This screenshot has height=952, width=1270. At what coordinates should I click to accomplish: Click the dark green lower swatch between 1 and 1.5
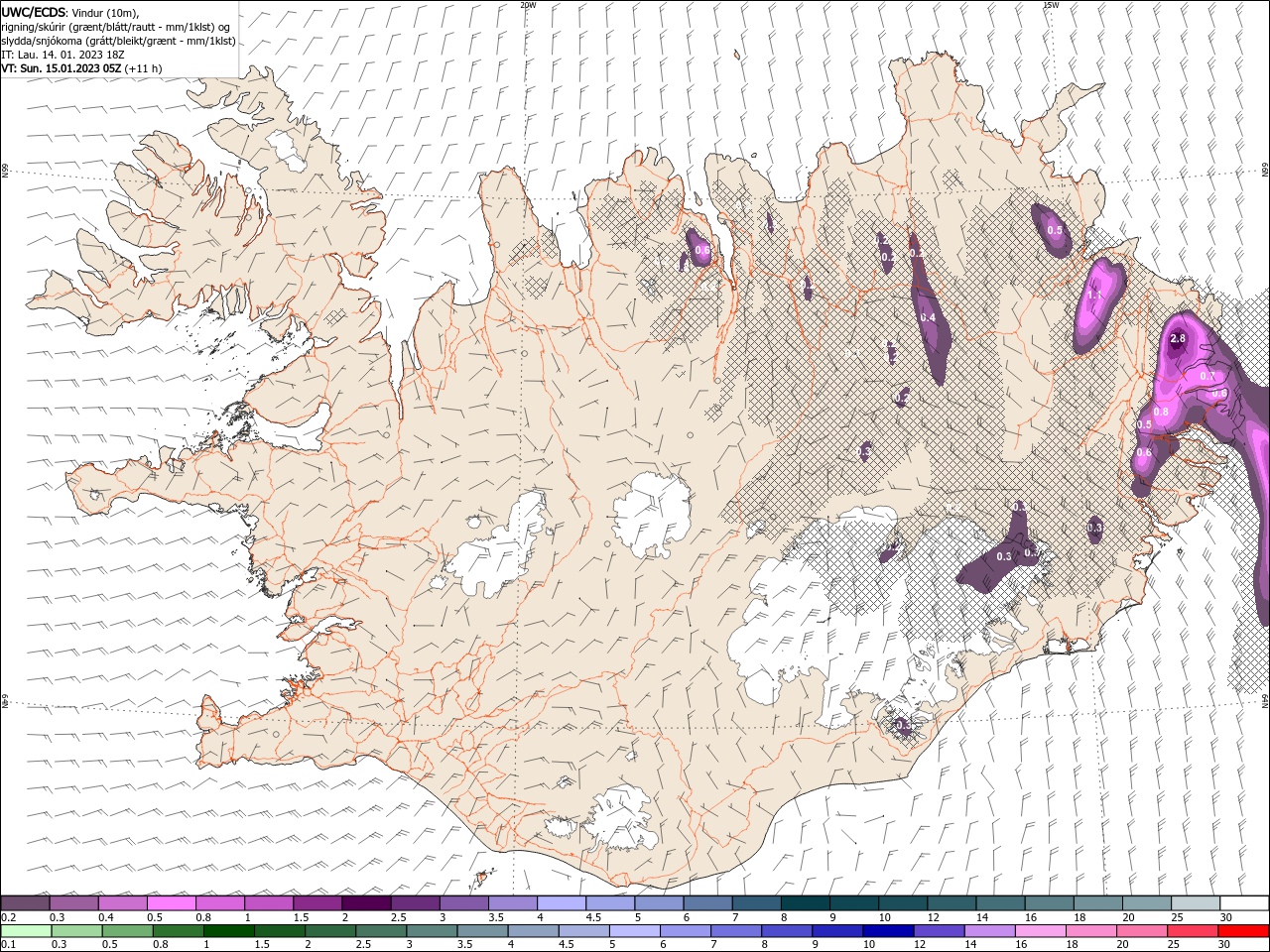pyautogui.click(x=228, y=931)
